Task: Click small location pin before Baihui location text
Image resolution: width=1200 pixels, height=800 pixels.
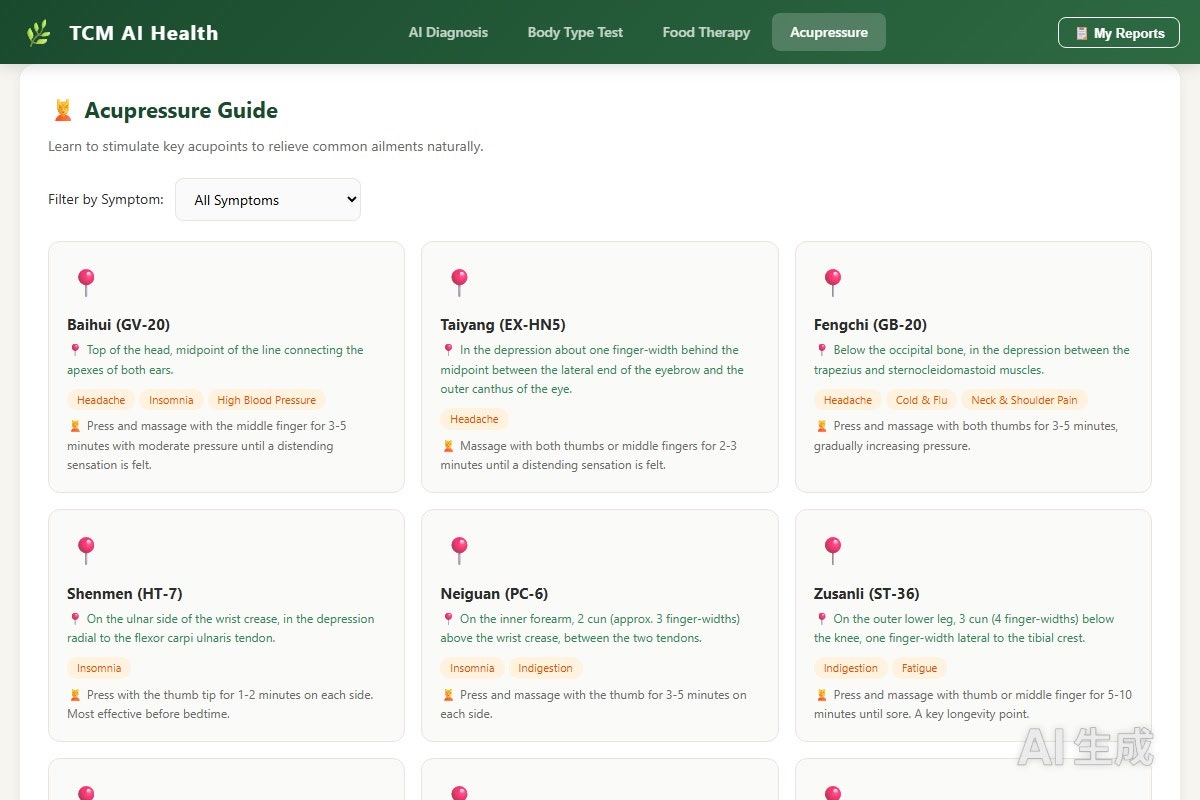Action: pyautogui.click(x=74, y=350)
